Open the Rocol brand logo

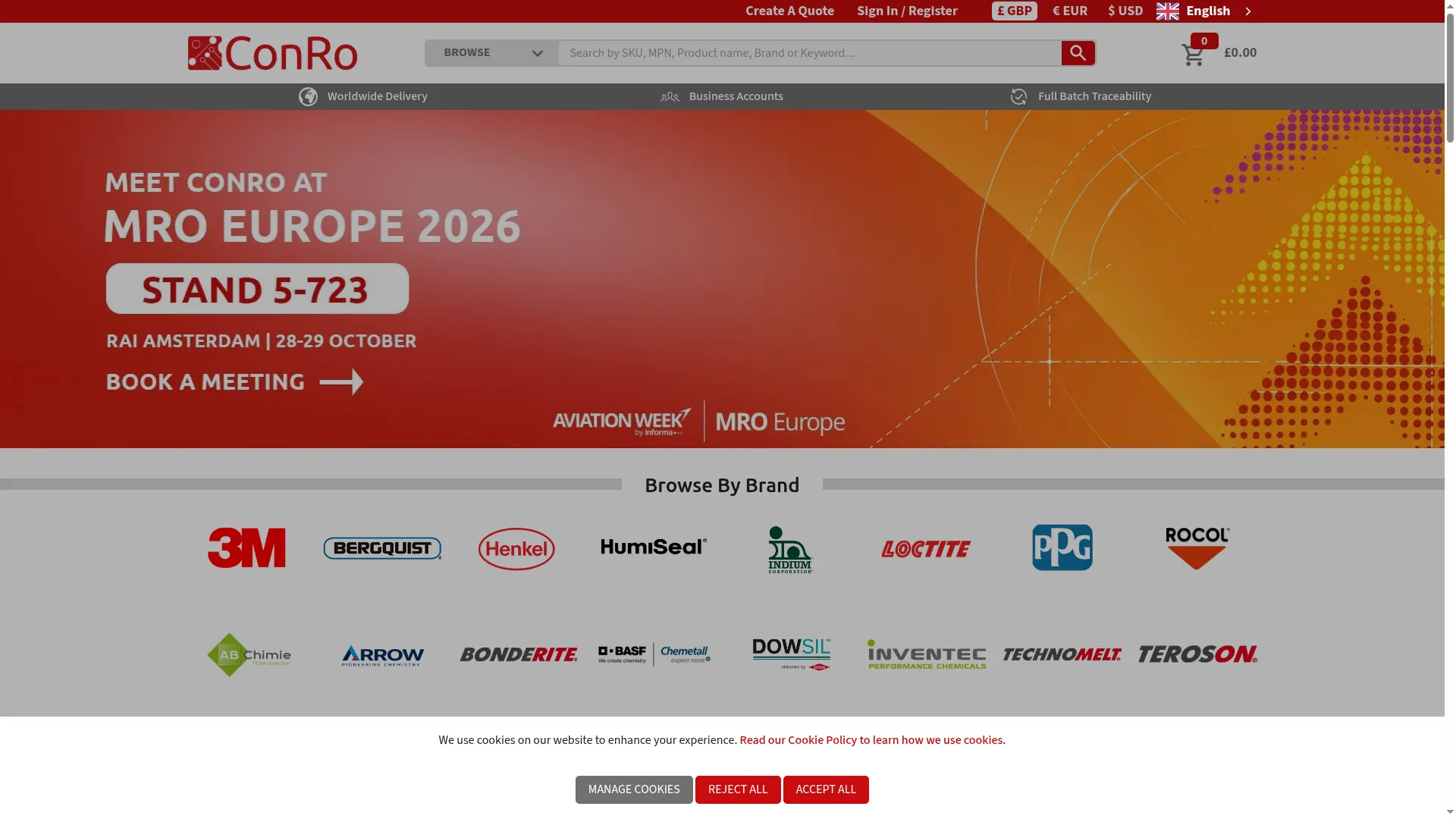click(x=1197, y=548)
